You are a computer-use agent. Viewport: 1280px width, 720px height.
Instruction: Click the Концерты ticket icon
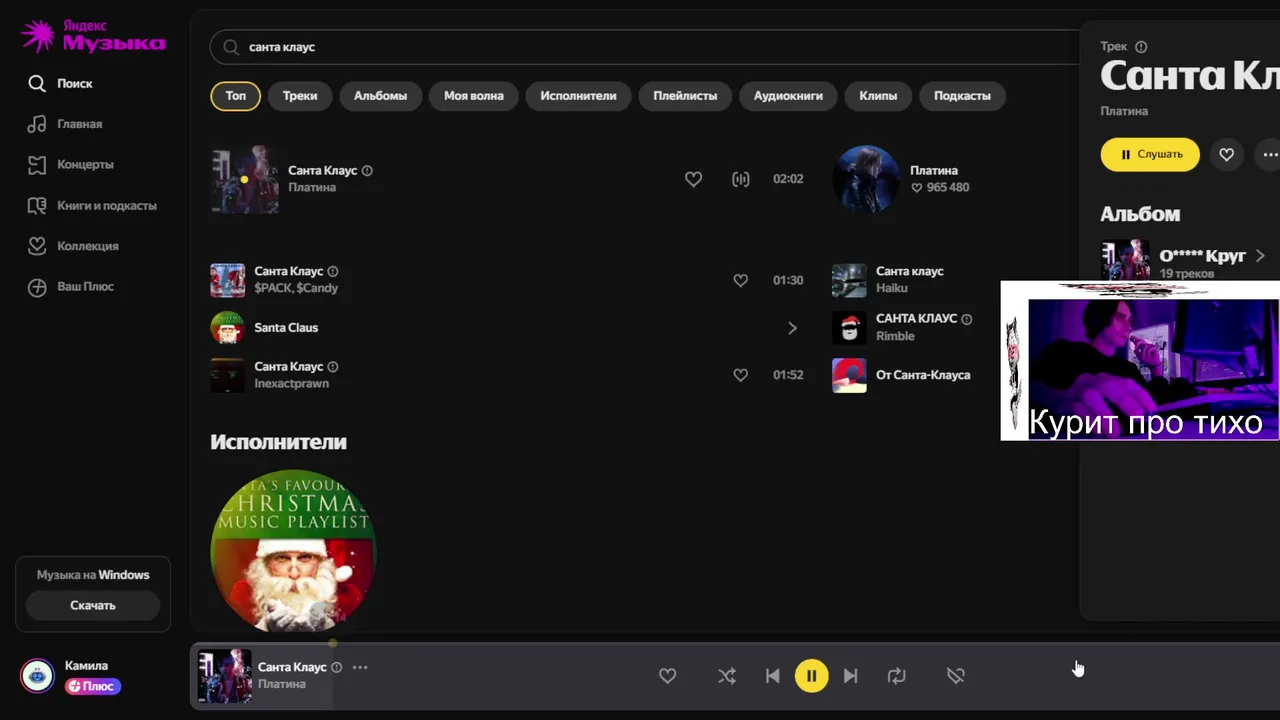[37, 165]
